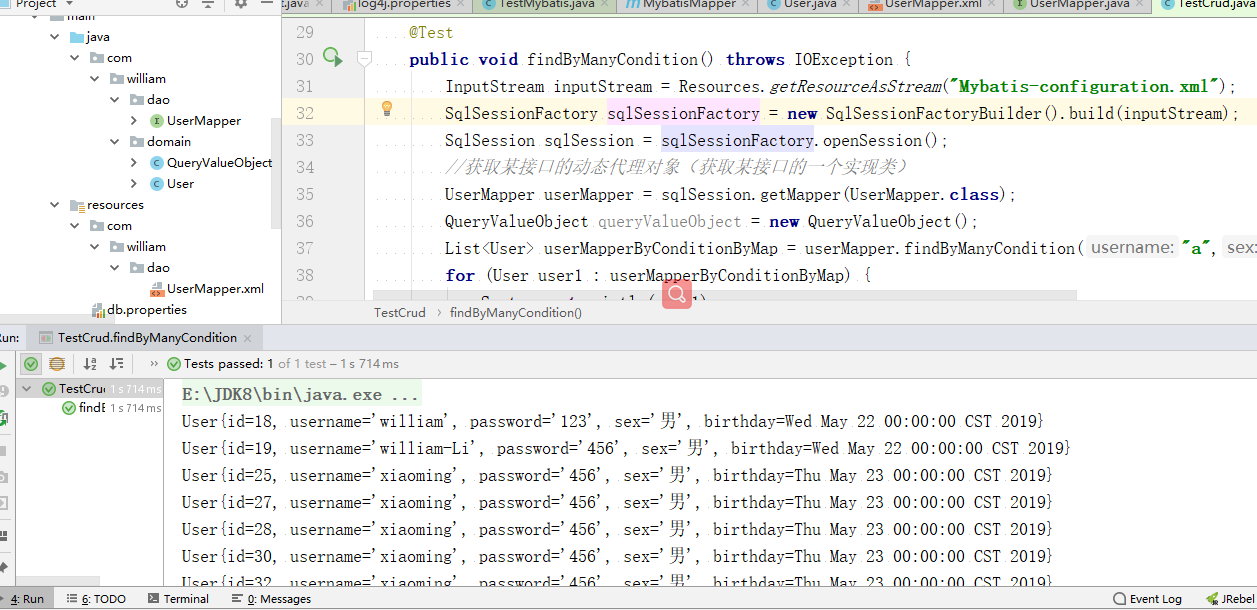Close the log4j.properties tab
The width and height of the screenshot is (1257, 610).
pyautogui.click(x=461, y=4)
